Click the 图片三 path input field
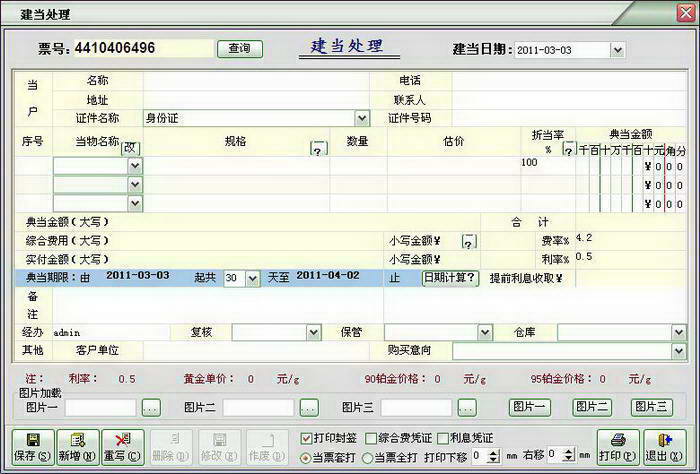 [x=416, y=407]
